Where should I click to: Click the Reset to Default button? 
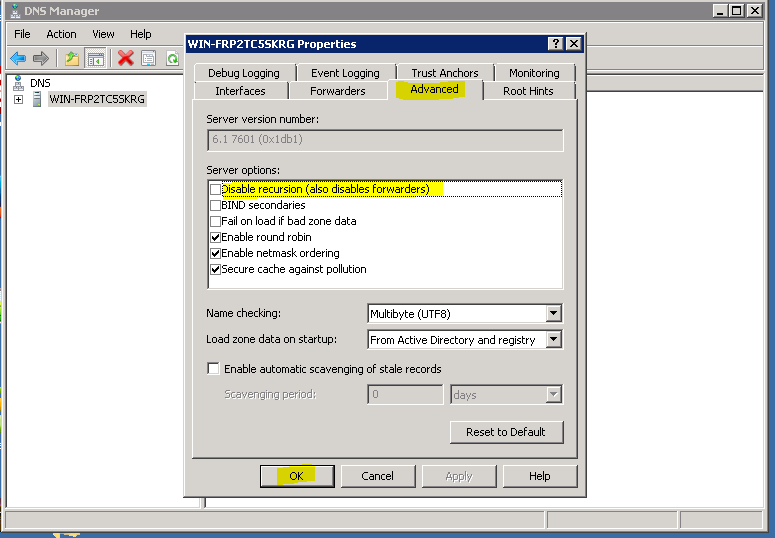pos(506,432)
